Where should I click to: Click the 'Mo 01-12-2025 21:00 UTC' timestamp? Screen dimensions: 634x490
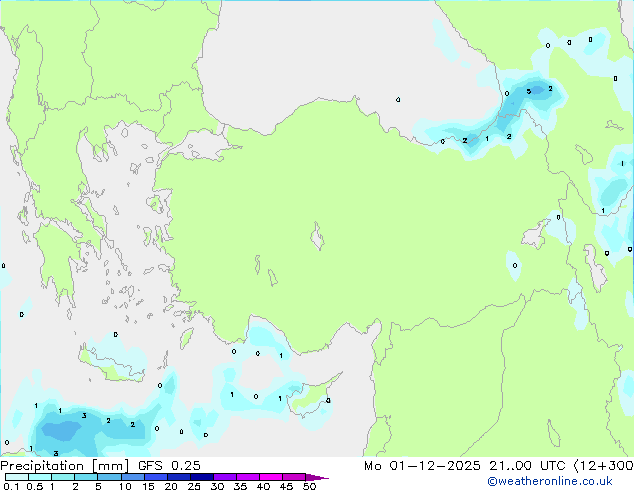(465, 466)
